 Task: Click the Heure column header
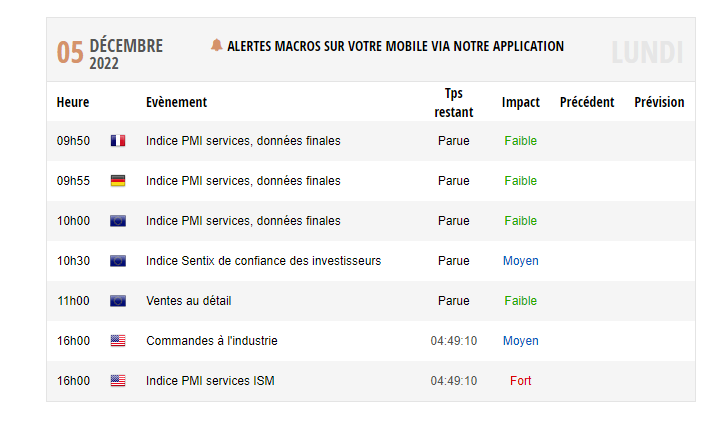point(73,102)
